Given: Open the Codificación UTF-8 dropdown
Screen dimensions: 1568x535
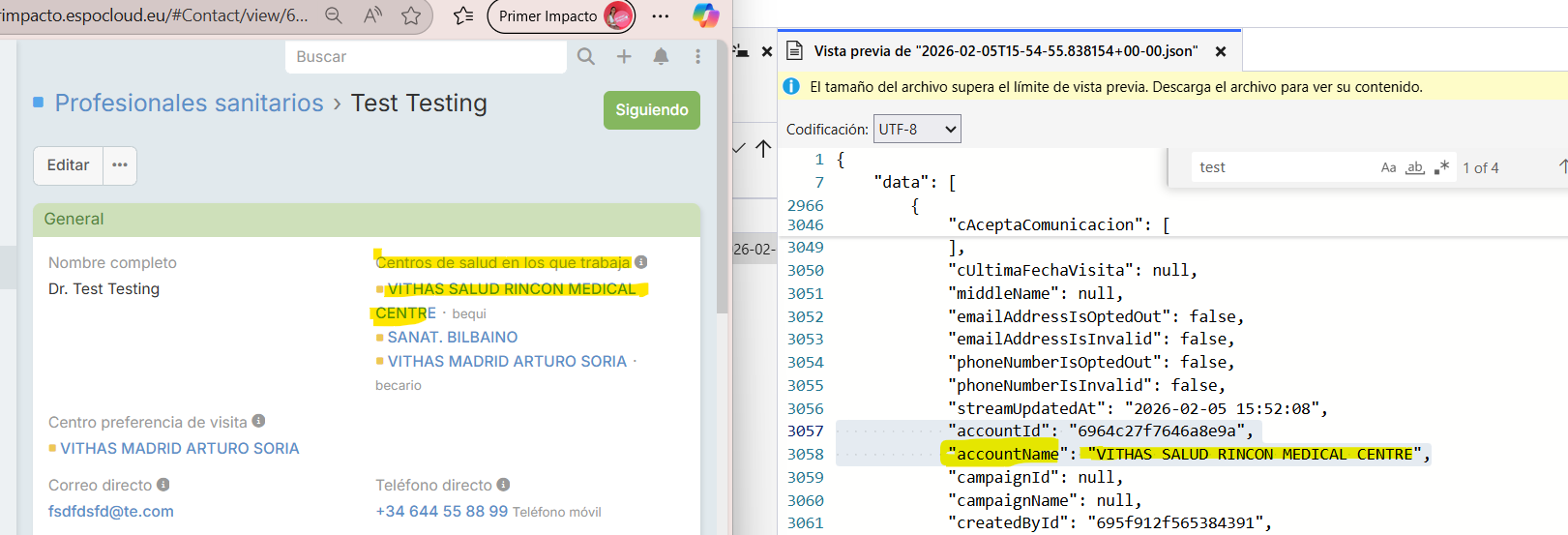Looking at the screenshot, I should coord(916,129).
